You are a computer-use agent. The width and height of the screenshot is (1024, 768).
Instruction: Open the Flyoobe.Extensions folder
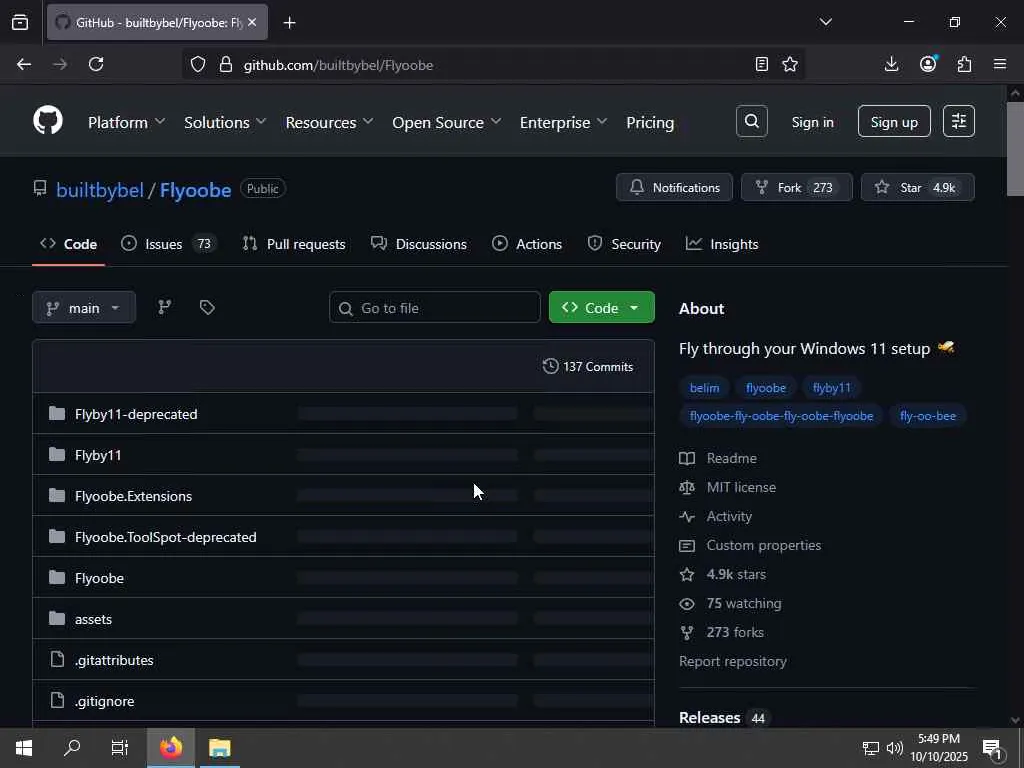pyautogui.click(x=133, y=496)
